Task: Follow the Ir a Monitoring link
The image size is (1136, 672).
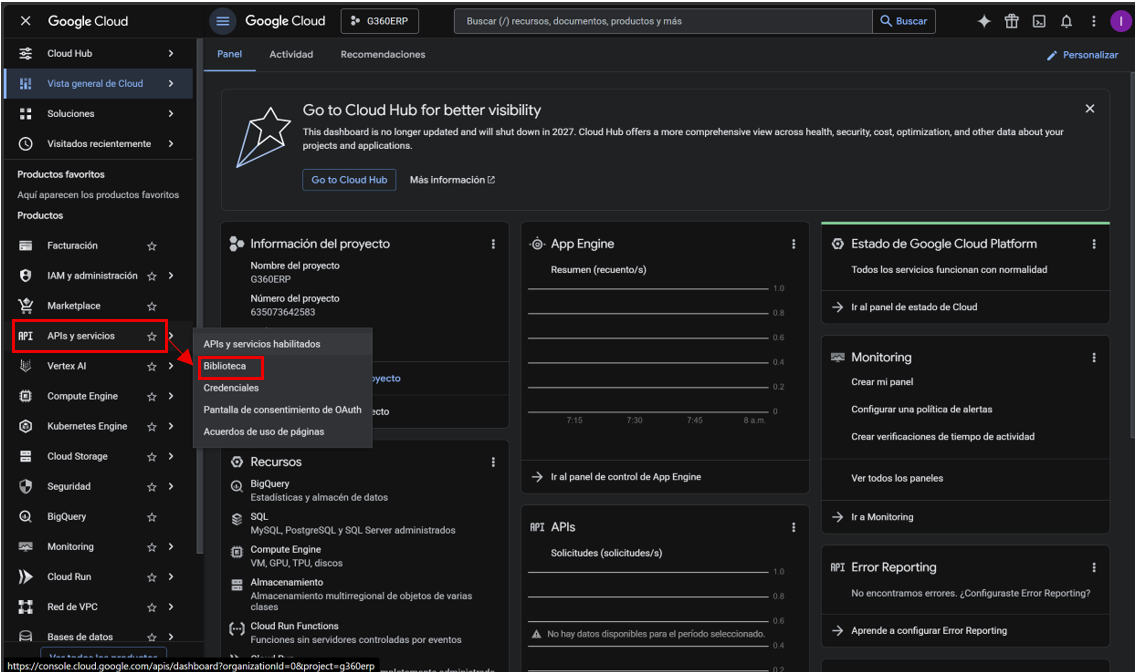Action: pos(882,517)
